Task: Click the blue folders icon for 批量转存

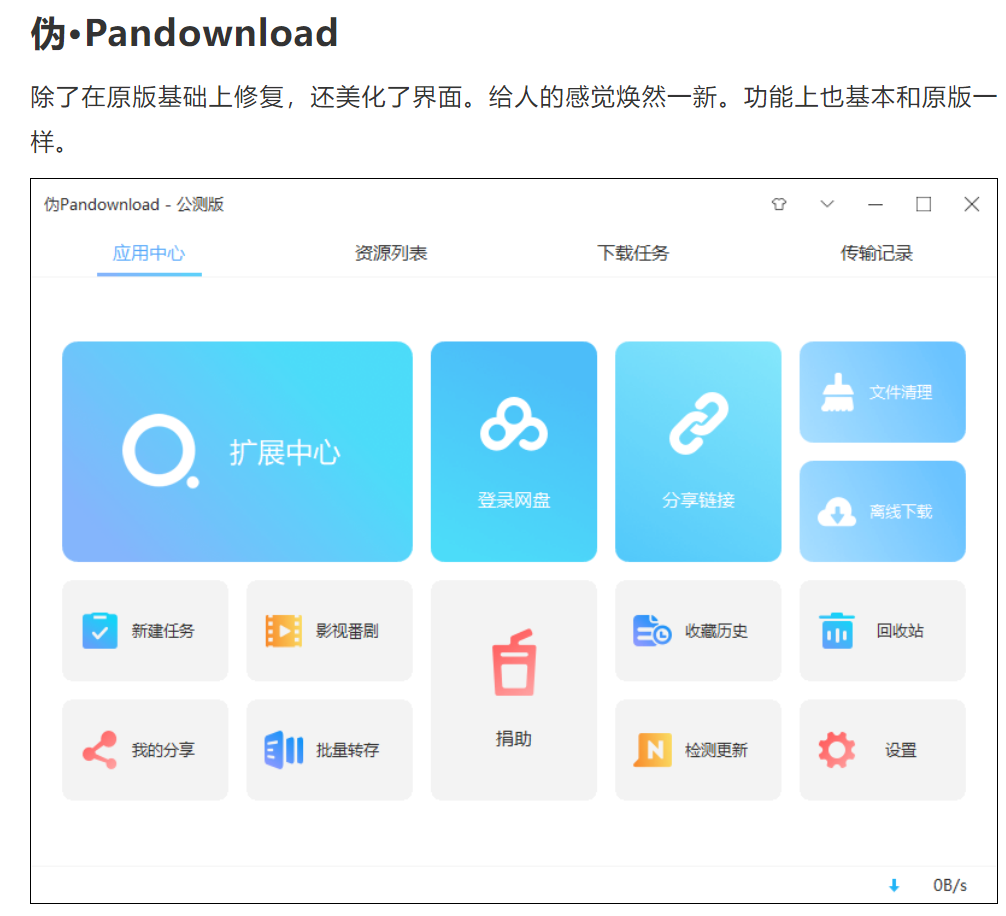Action: click(x=284, y=749)
